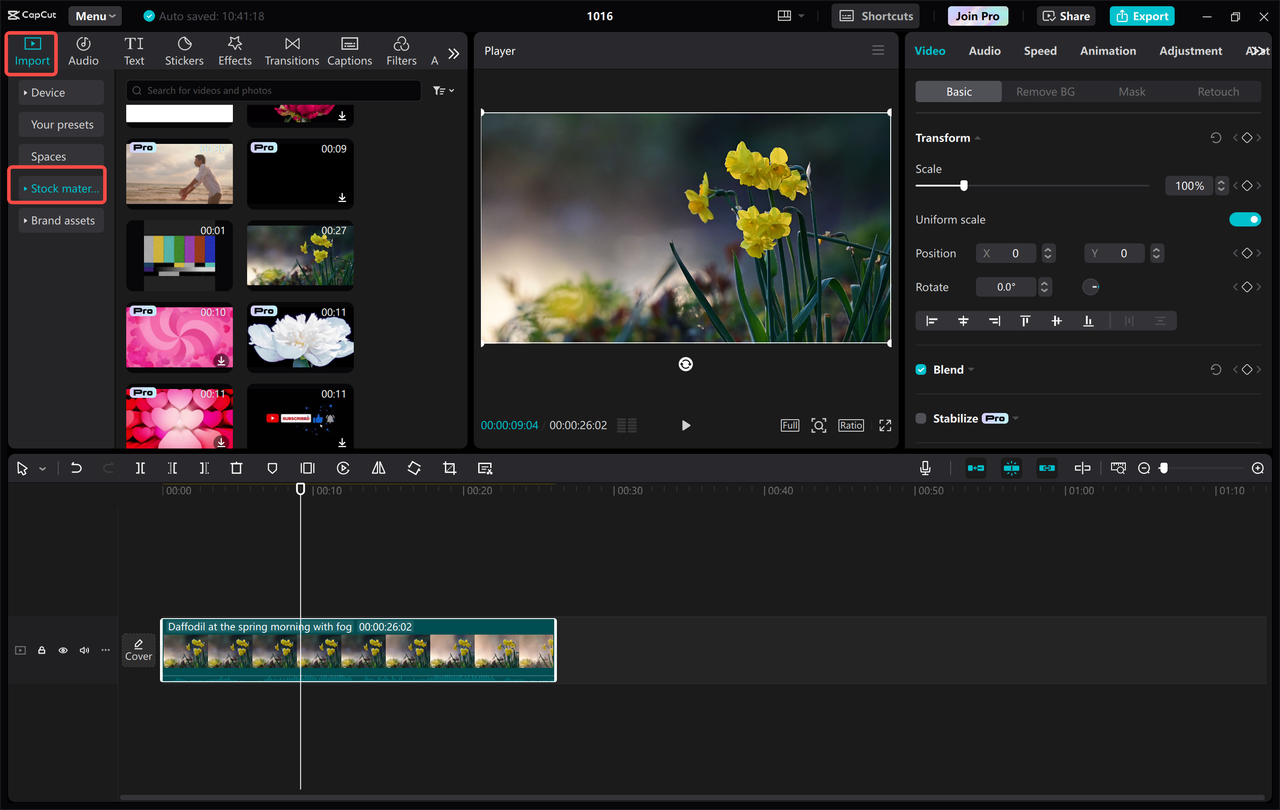Click the Undo arrow above the timeline
The height and width of the screenshot is (810, 1280).
pos(76,467)
